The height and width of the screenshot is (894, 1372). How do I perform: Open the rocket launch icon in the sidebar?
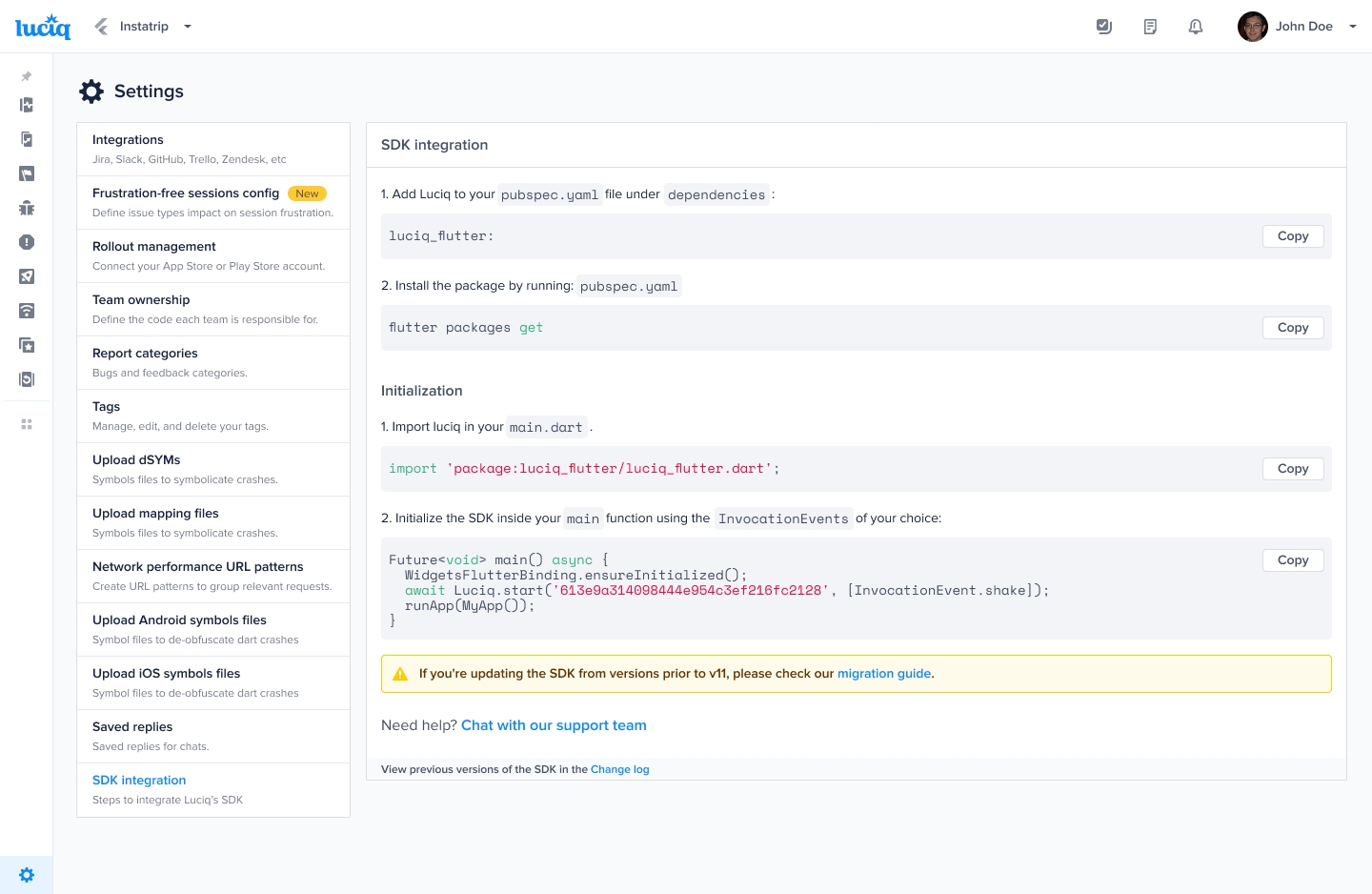pyautogui.click(x=27, y=276)
